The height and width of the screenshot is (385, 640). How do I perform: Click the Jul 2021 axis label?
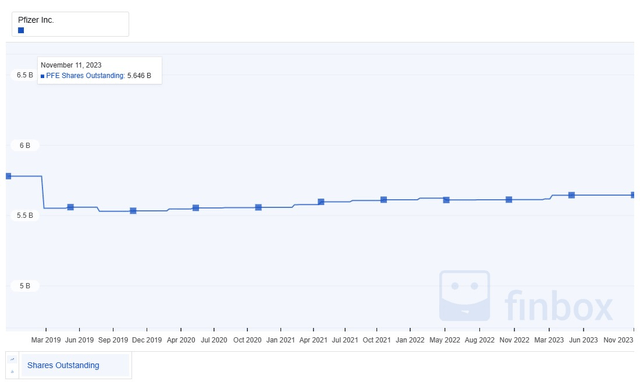coord(345,340)
